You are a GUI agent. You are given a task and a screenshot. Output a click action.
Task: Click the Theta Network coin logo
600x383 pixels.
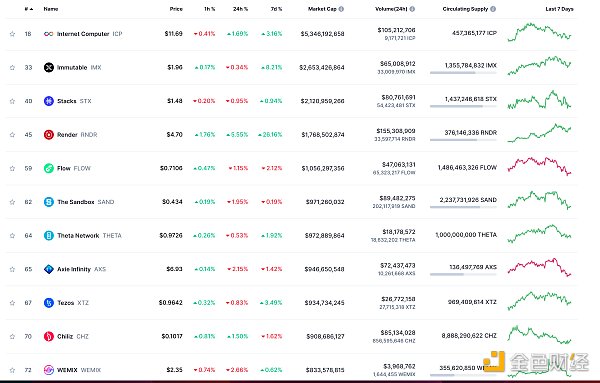coord(49,236)
